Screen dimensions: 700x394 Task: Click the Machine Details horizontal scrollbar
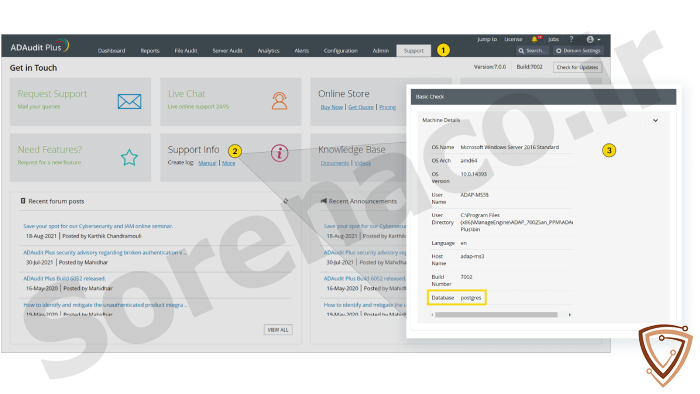coord(496,315)
